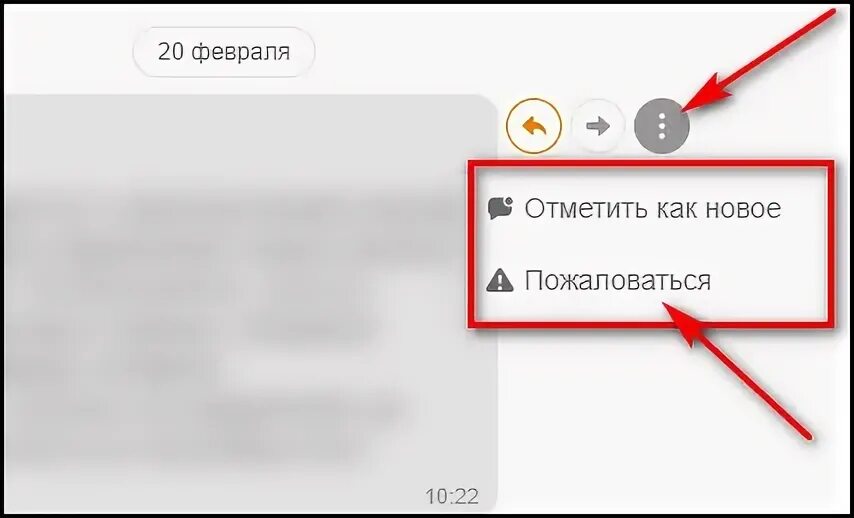Select the Отметить как новое menu entry

(x=635, y=208)
